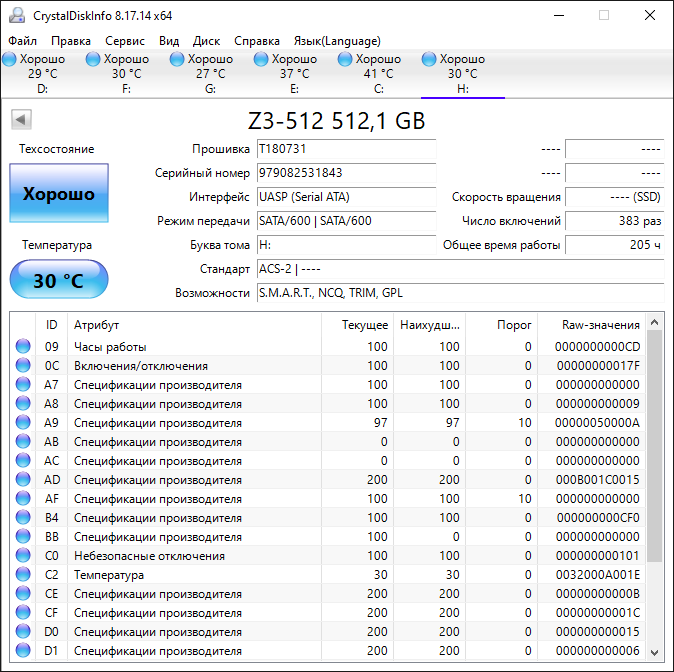Open the Файл menu

point(22,41)
